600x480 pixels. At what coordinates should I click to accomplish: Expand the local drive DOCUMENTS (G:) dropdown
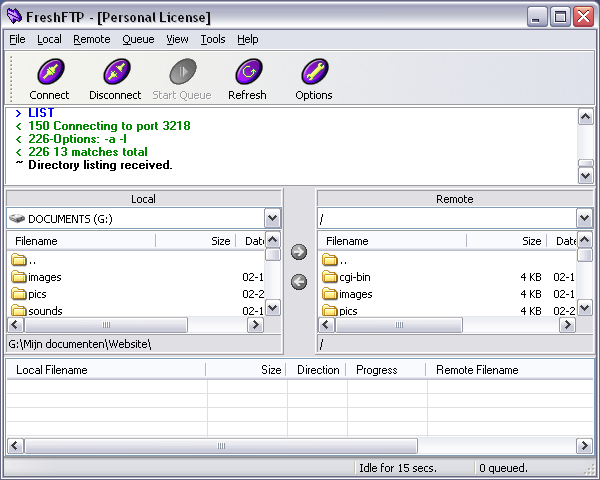272,218
